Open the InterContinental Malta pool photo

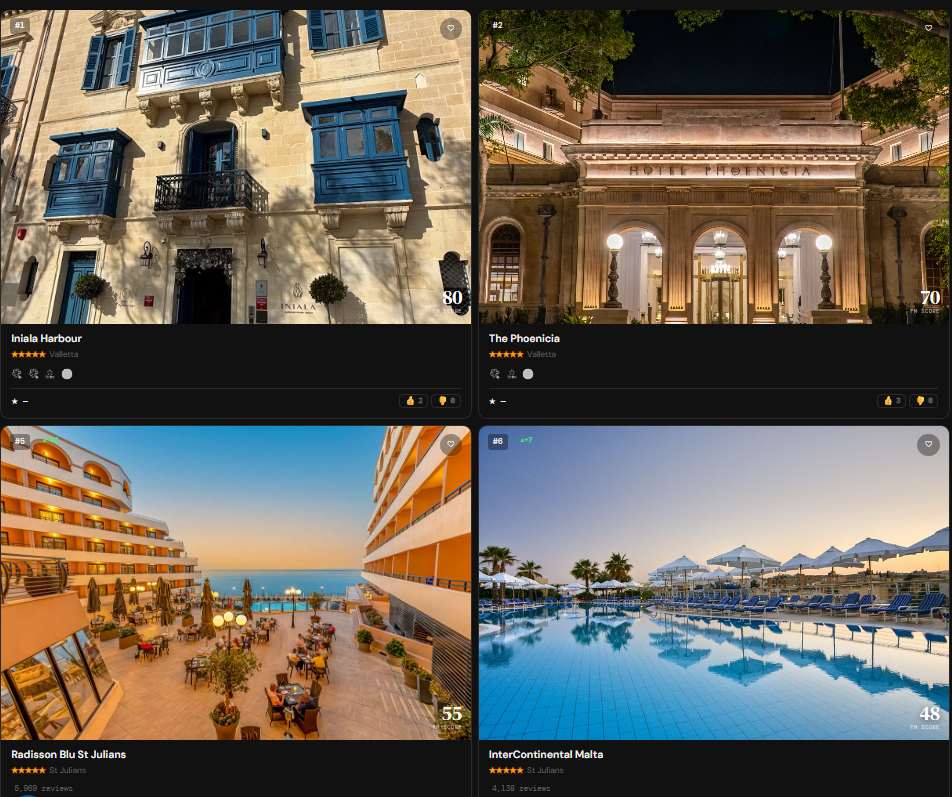(x=713, y=583)
